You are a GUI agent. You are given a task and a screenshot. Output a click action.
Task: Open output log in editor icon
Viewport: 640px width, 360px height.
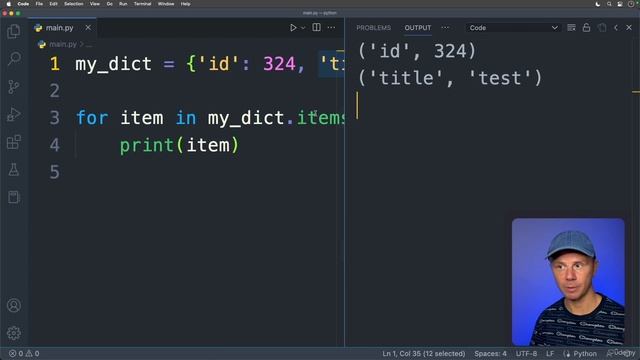[x=602, y=28]
